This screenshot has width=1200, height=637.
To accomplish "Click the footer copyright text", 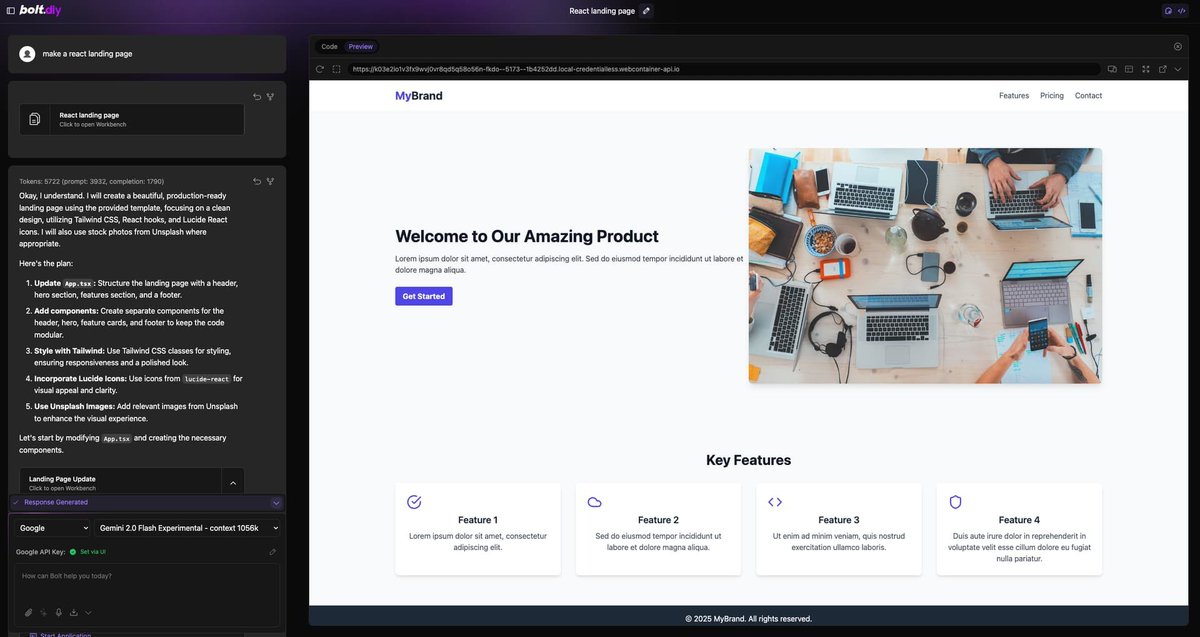I will coord(749,619).
